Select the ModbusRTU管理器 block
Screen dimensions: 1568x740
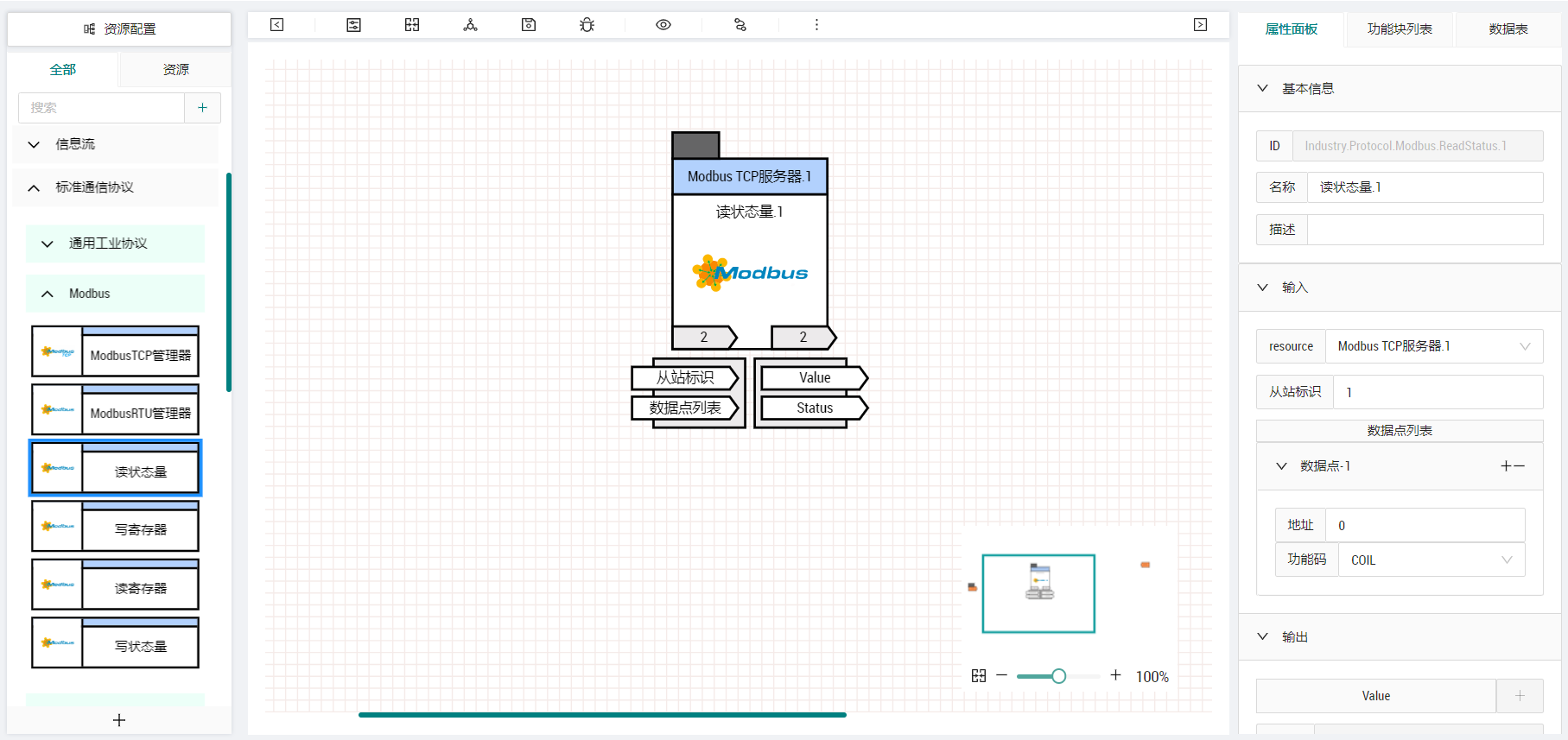pos(116,409)
